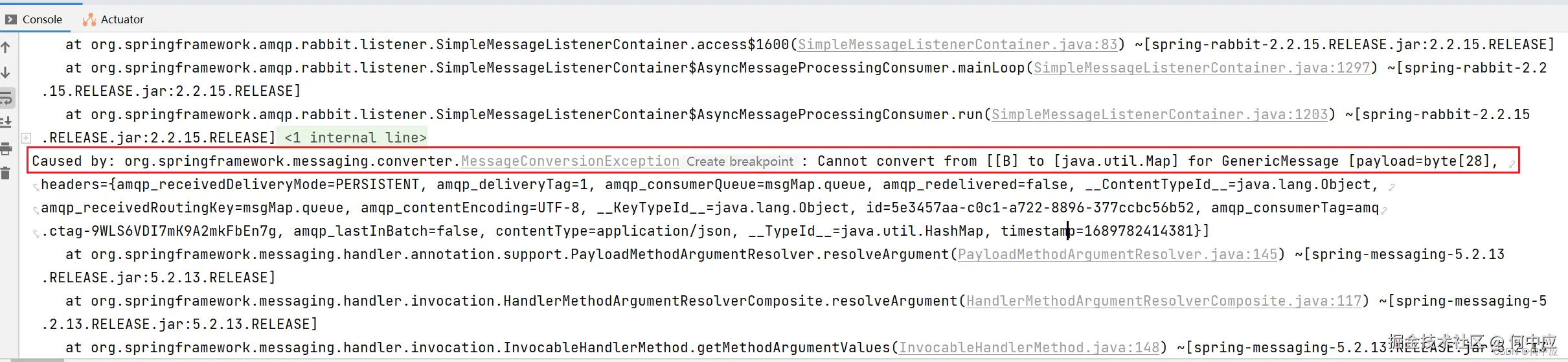Open MessageConversionException class link
This screenshot has width=1568, height=362.
coord(570,161)
